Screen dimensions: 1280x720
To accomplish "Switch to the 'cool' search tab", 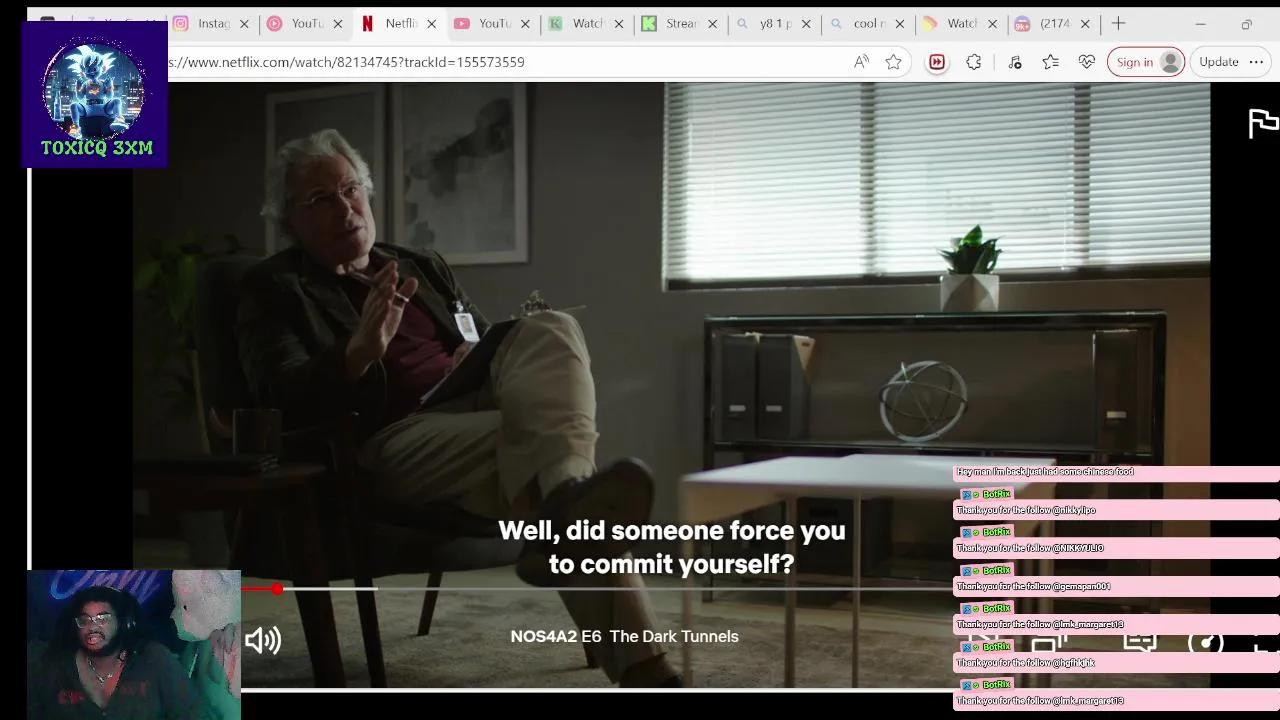I will click(859, 23).
